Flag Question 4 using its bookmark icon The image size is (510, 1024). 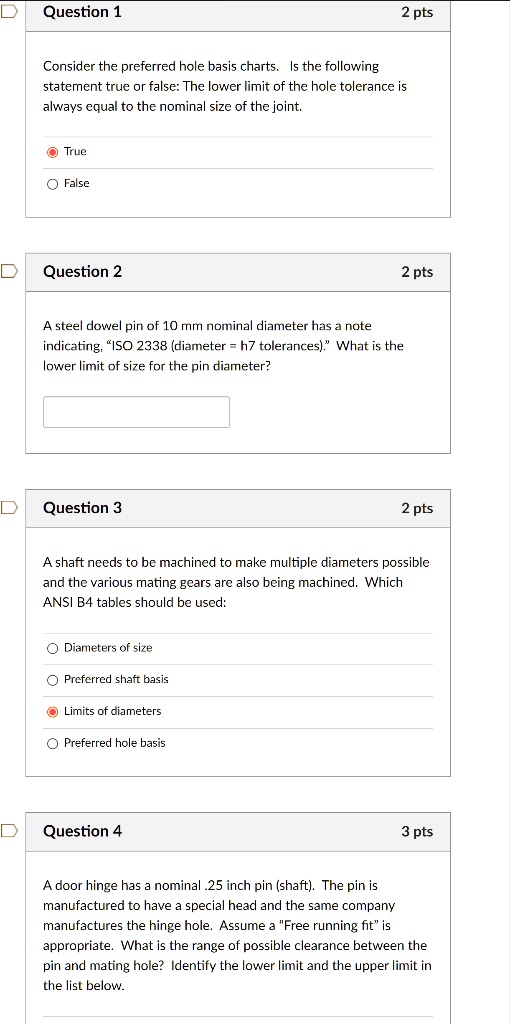click(8, 831)
